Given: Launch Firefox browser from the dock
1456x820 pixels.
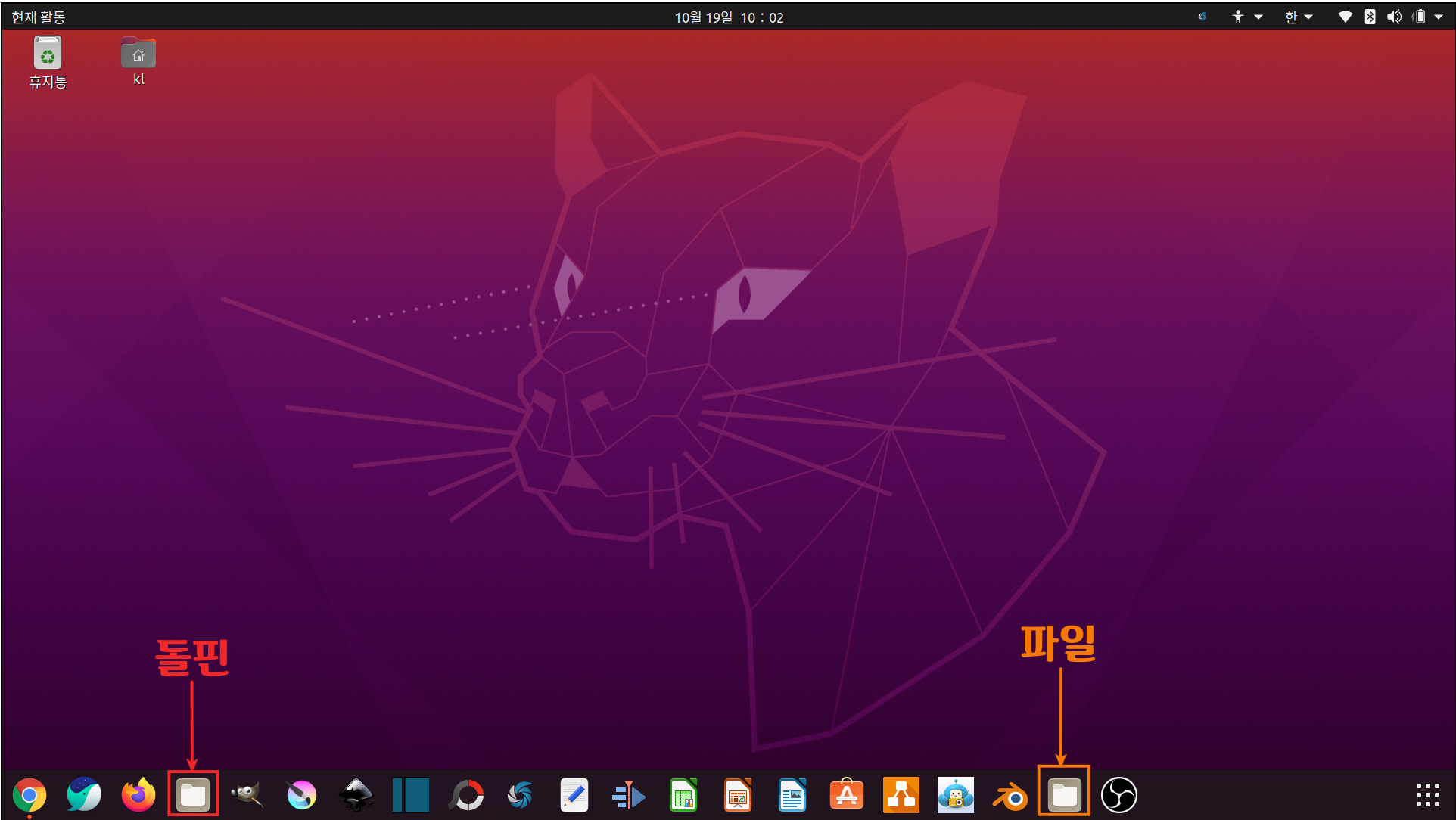Looking at the screenshot, I should (138, 795).
